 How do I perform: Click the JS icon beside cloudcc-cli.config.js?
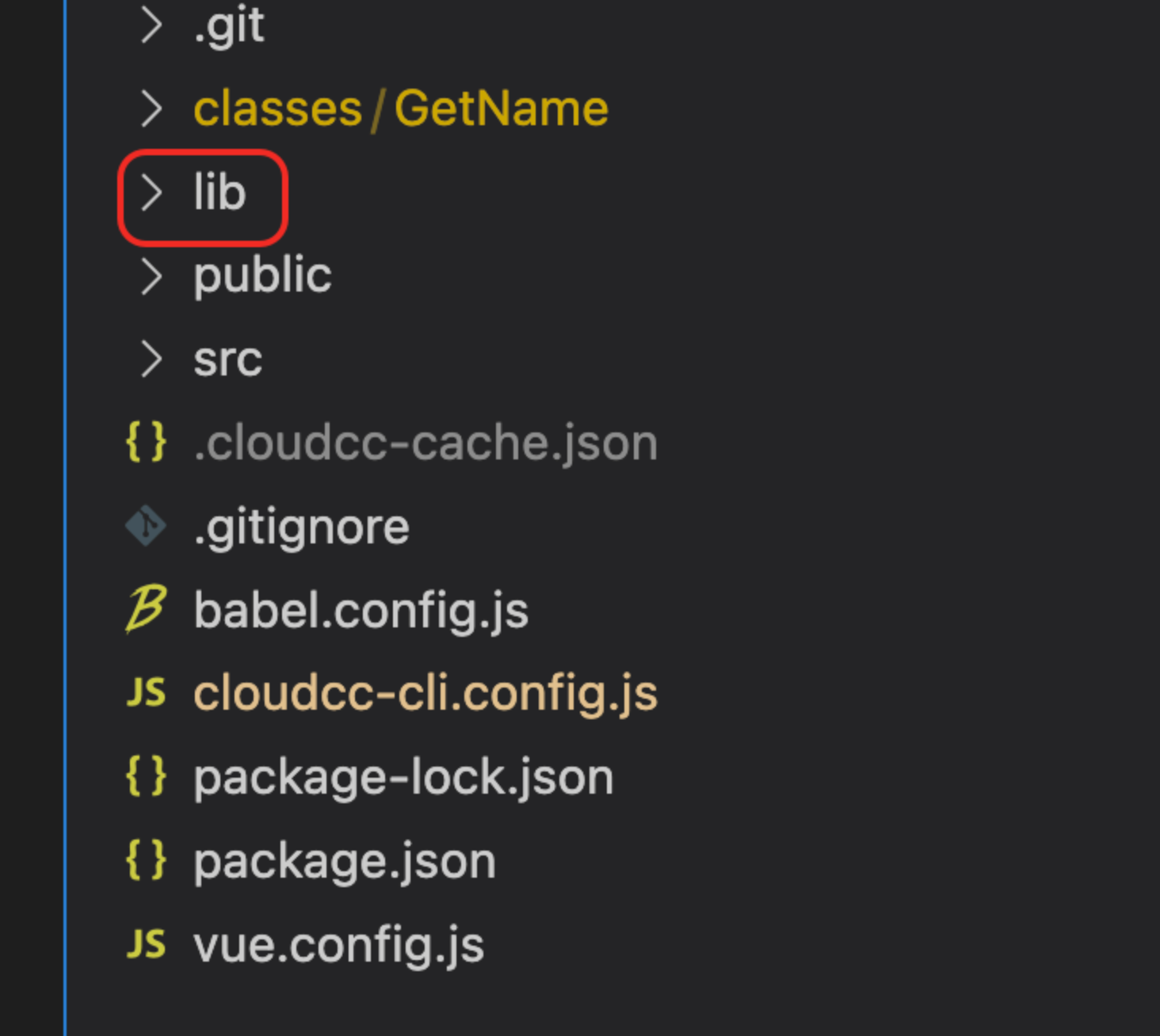(147, 693)
